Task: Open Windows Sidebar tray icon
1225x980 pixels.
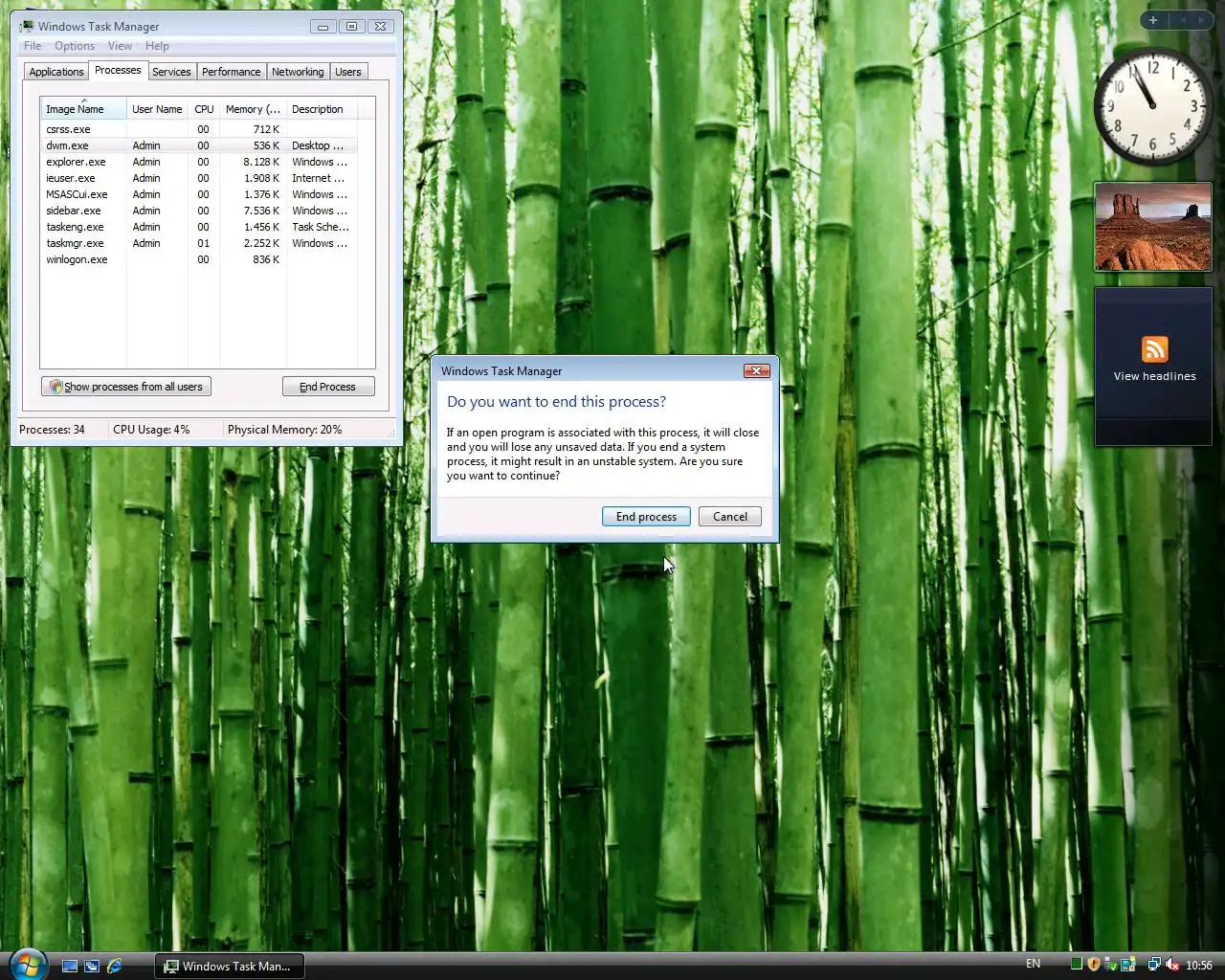Action: tap(1127, 964)
